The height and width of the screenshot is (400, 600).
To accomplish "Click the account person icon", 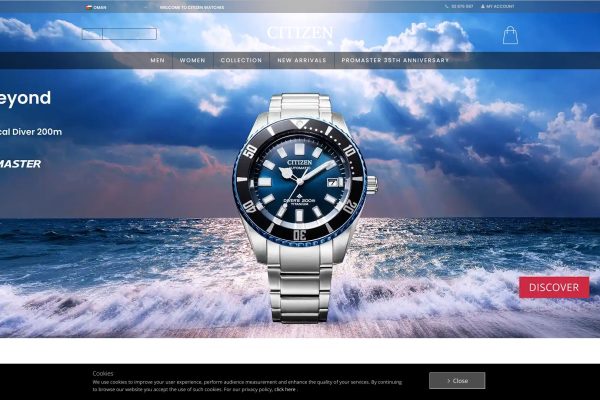I will tap(483, 7).
